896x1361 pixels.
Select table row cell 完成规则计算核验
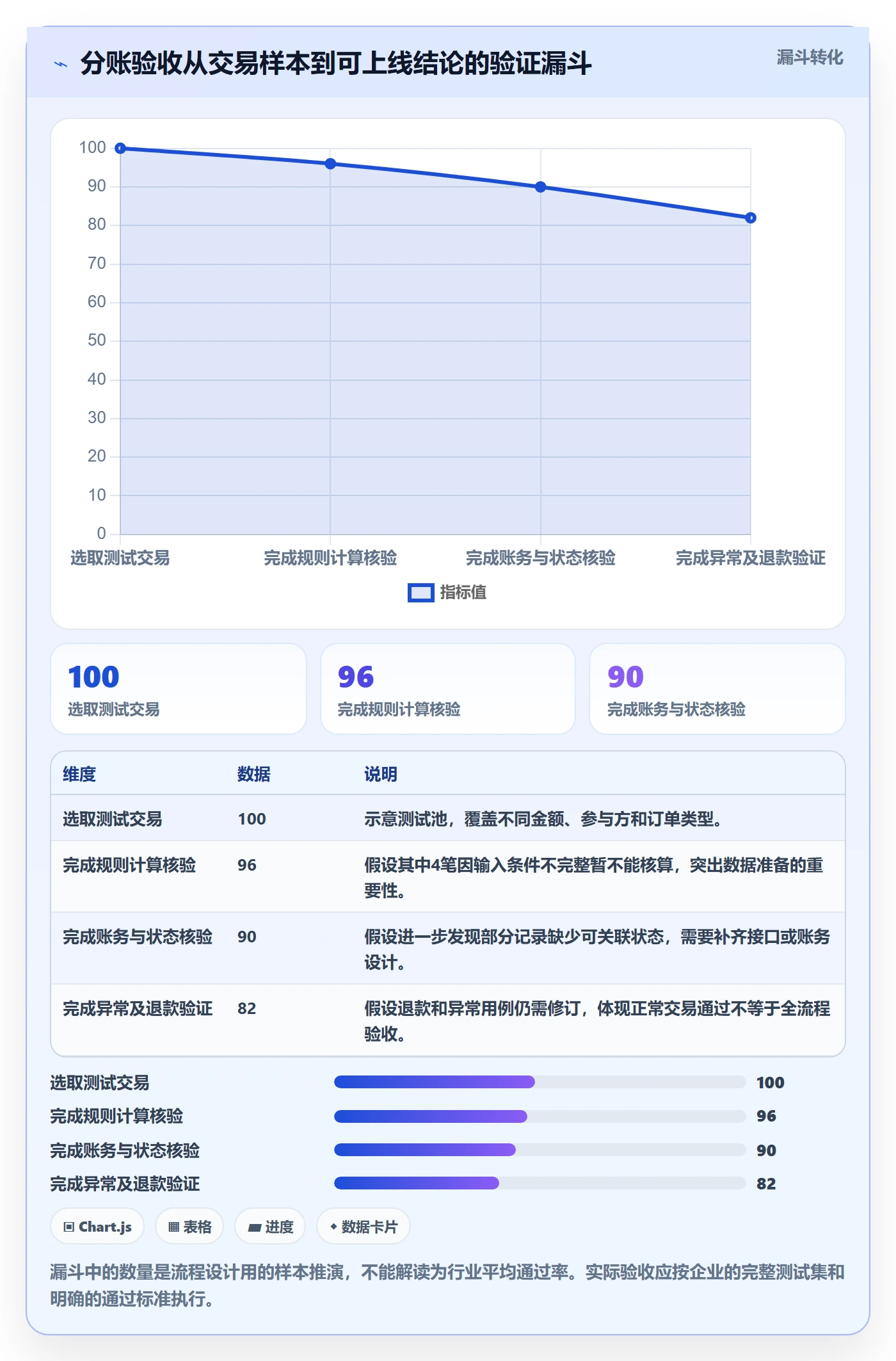click(129, 866)
